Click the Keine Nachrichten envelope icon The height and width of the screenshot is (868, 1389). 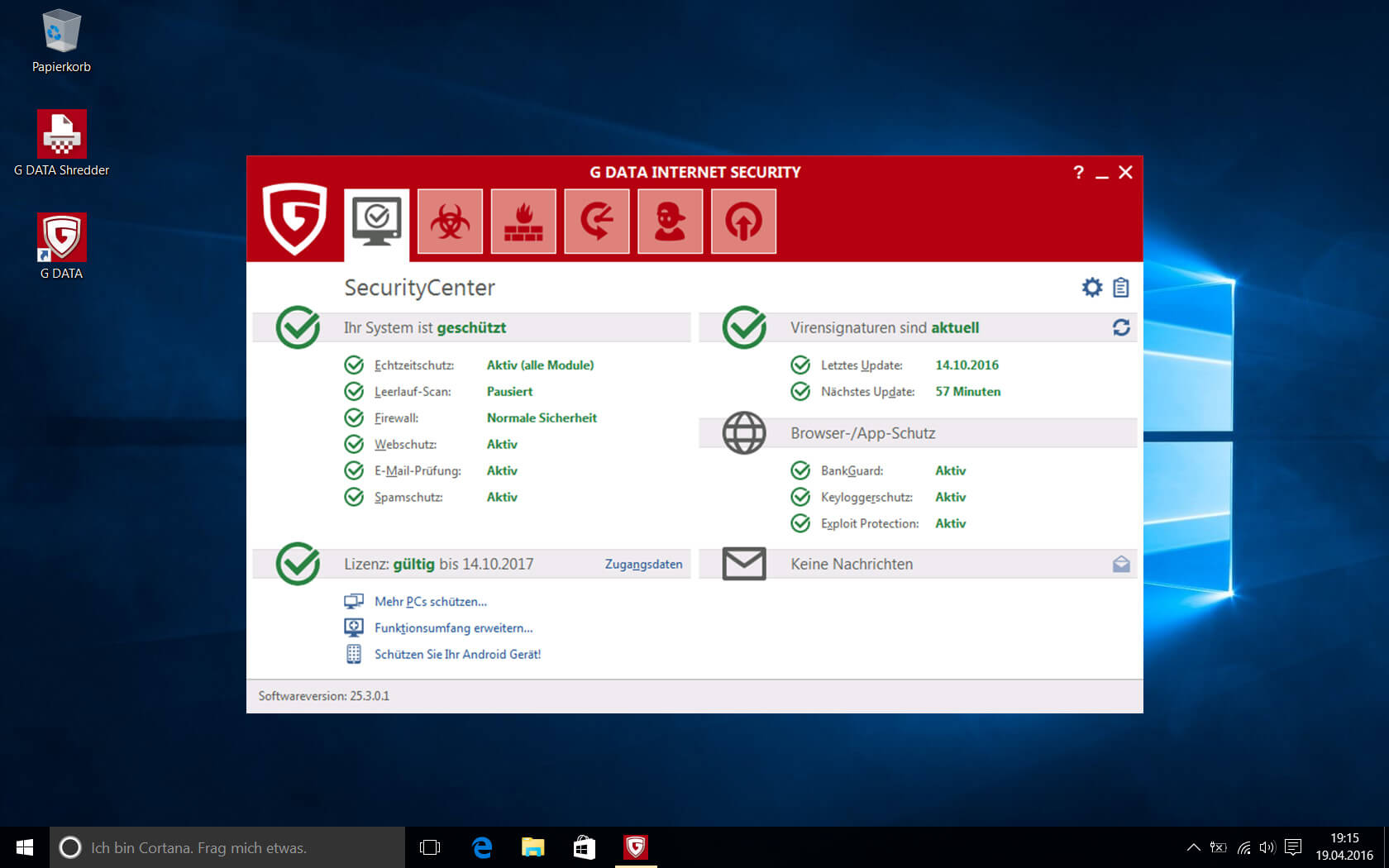click(744, 564)
